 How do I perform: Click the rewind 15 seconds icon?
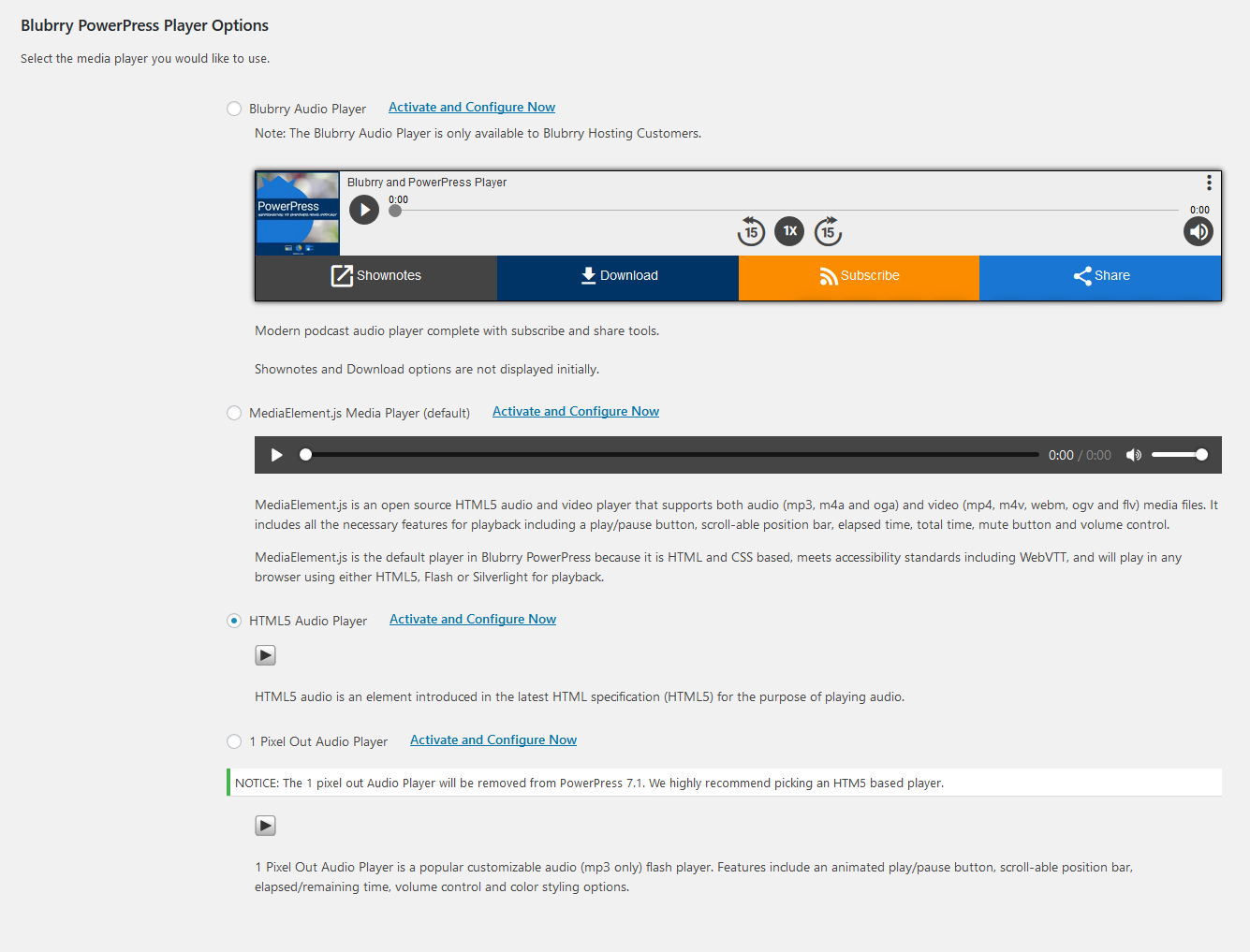coord(751,231)
